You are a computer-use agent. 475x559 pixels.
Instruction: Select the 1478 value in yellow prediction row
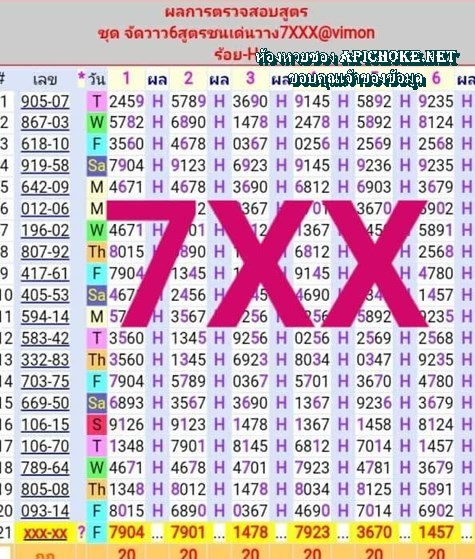click(x=250, y=532)
